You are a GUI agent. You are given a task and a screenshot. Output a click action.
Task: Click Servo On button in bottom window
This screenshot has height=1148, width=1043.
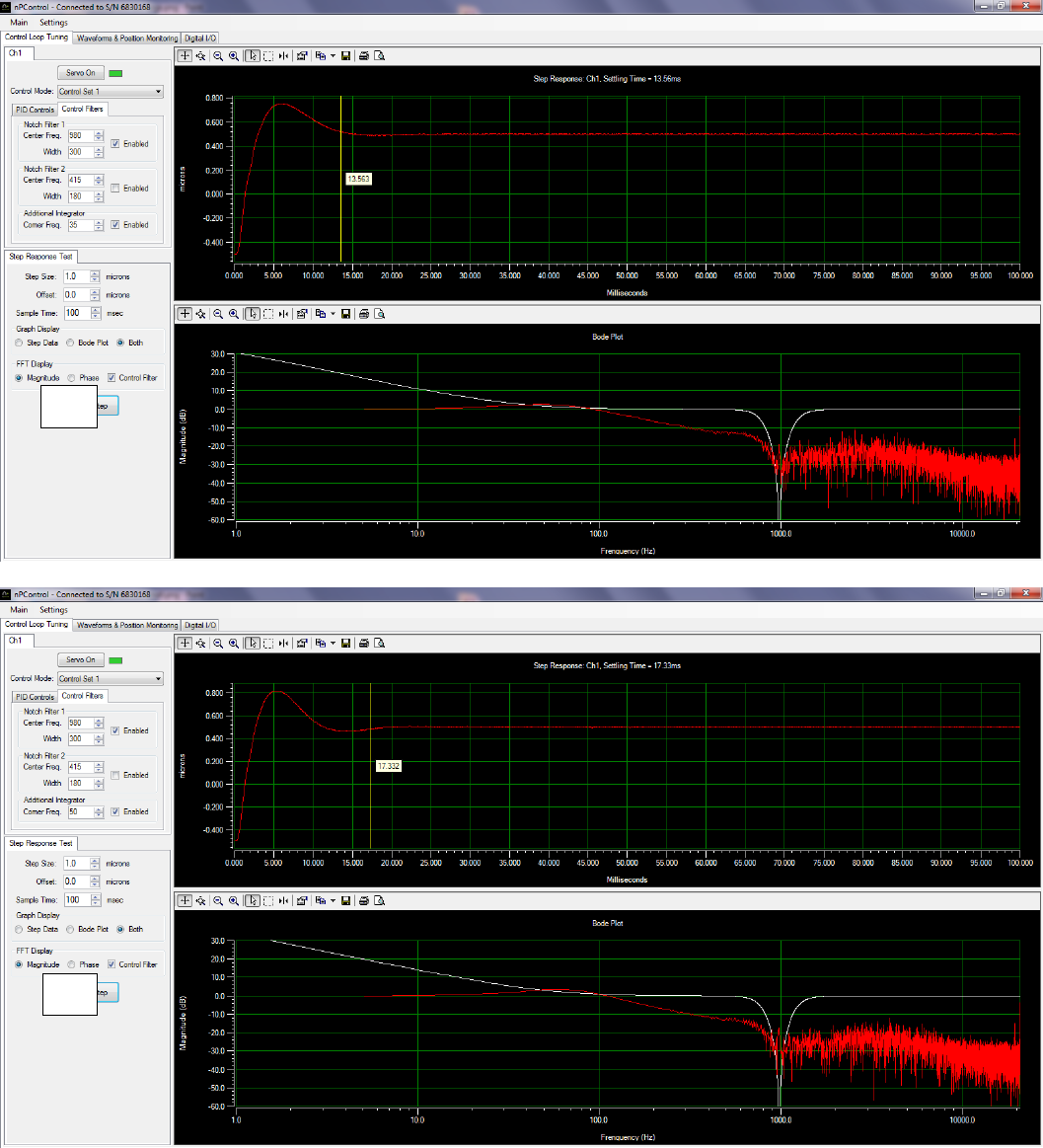[x=81, y=659]
